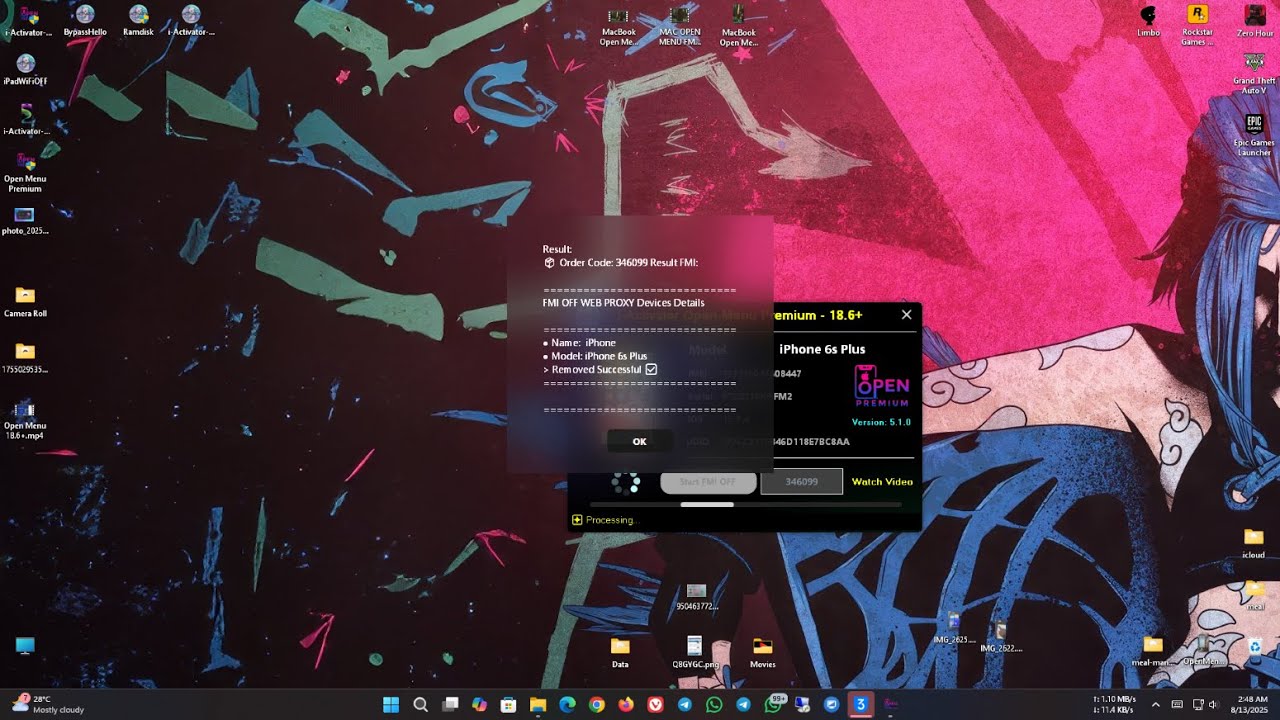Select the IMG_2622 file on desktop
Viewport: 1280px width, 720px height.
[x=1000, y=636]
